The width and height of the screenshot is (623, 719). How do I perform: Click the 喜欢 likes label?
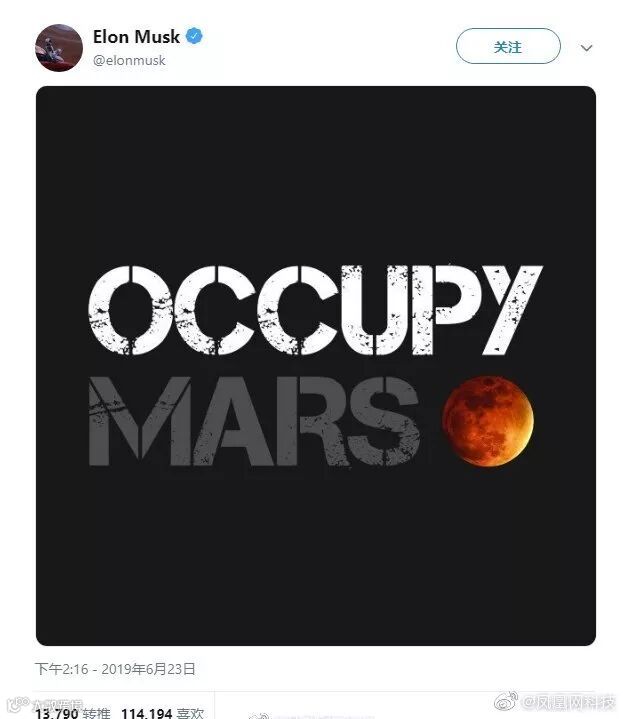pyautogui.click(x=190, y=713)
